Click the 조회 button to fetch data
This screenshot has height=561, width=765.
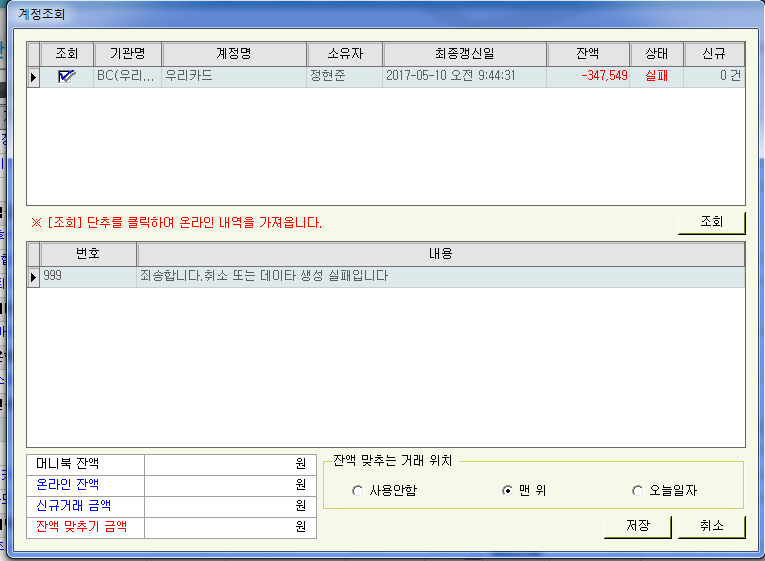pos(711,222)
